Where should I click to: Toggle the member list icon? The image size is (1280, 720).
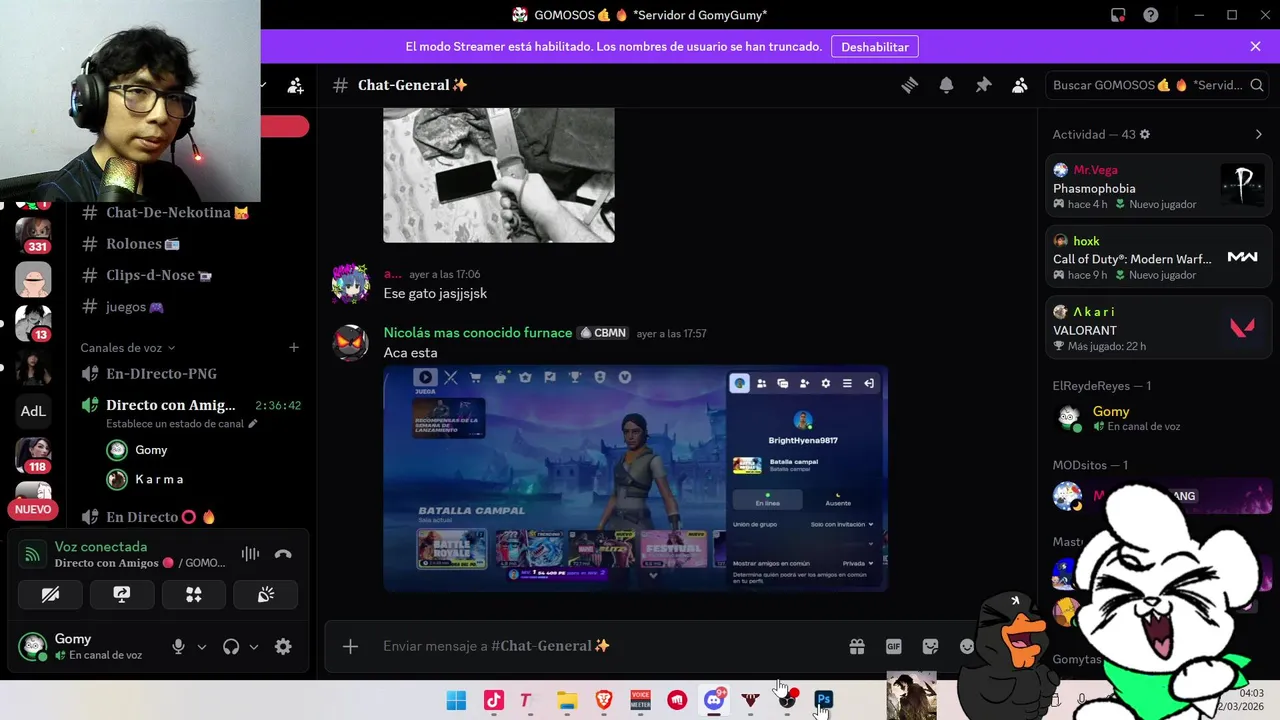[x=1019, y=86]
